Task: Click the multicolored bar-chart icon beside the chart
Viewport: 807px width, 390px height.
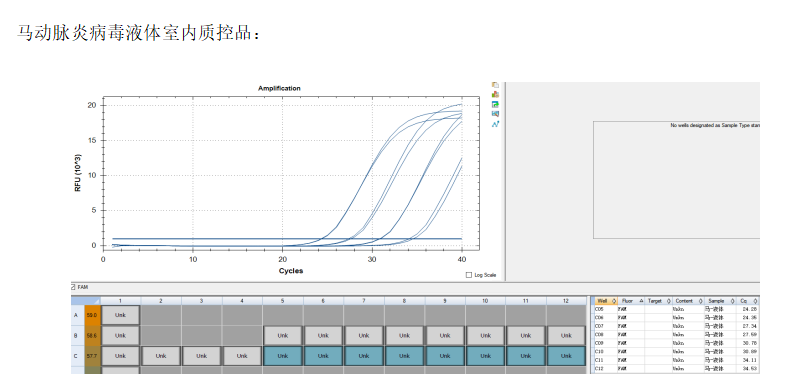Action: coord(495,94)
